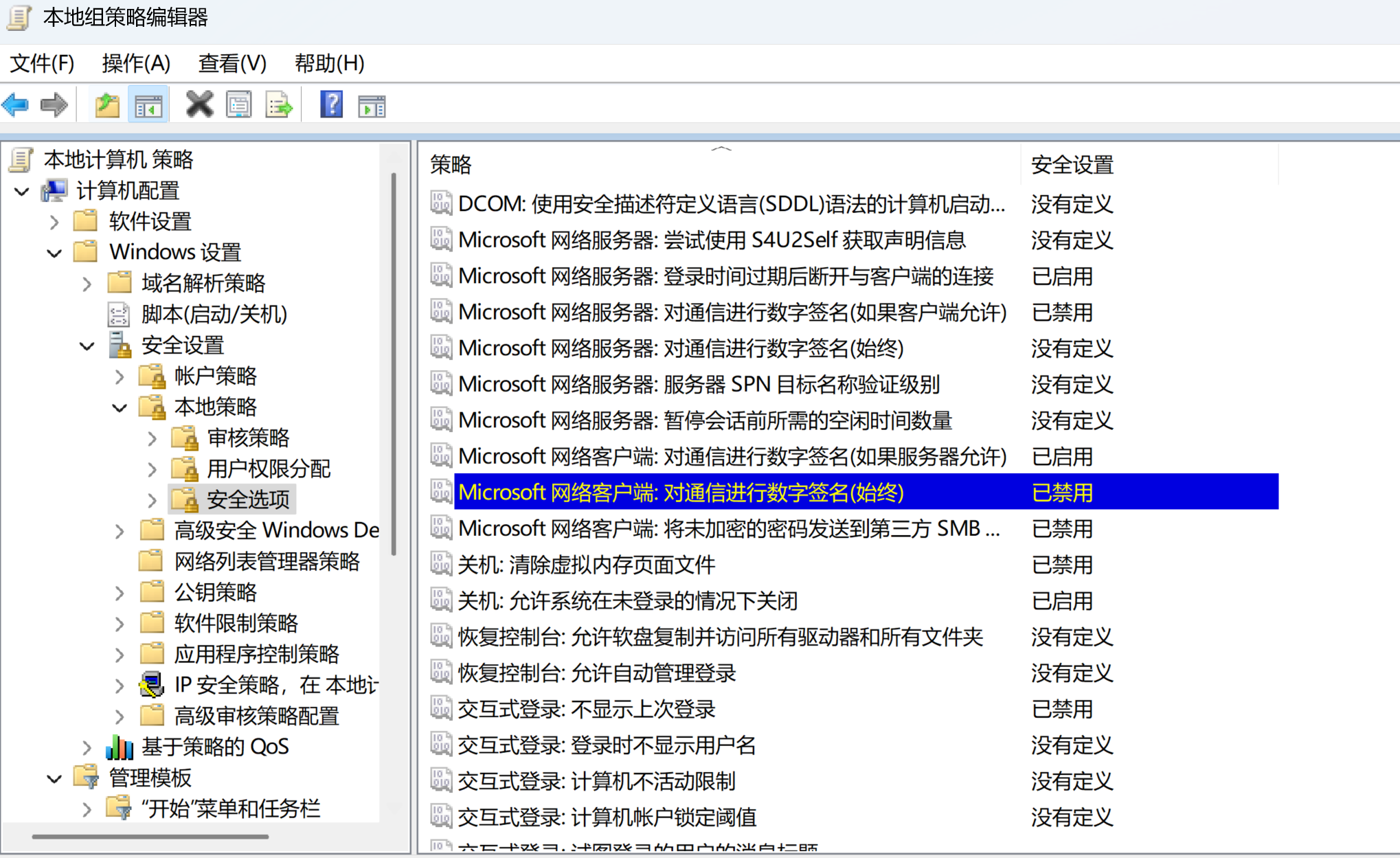Expand the 帐户策略 tree node
Image resolution: width=1400 pixels, height=858 pixels.
pyautogui.click(x=120, y=376)
